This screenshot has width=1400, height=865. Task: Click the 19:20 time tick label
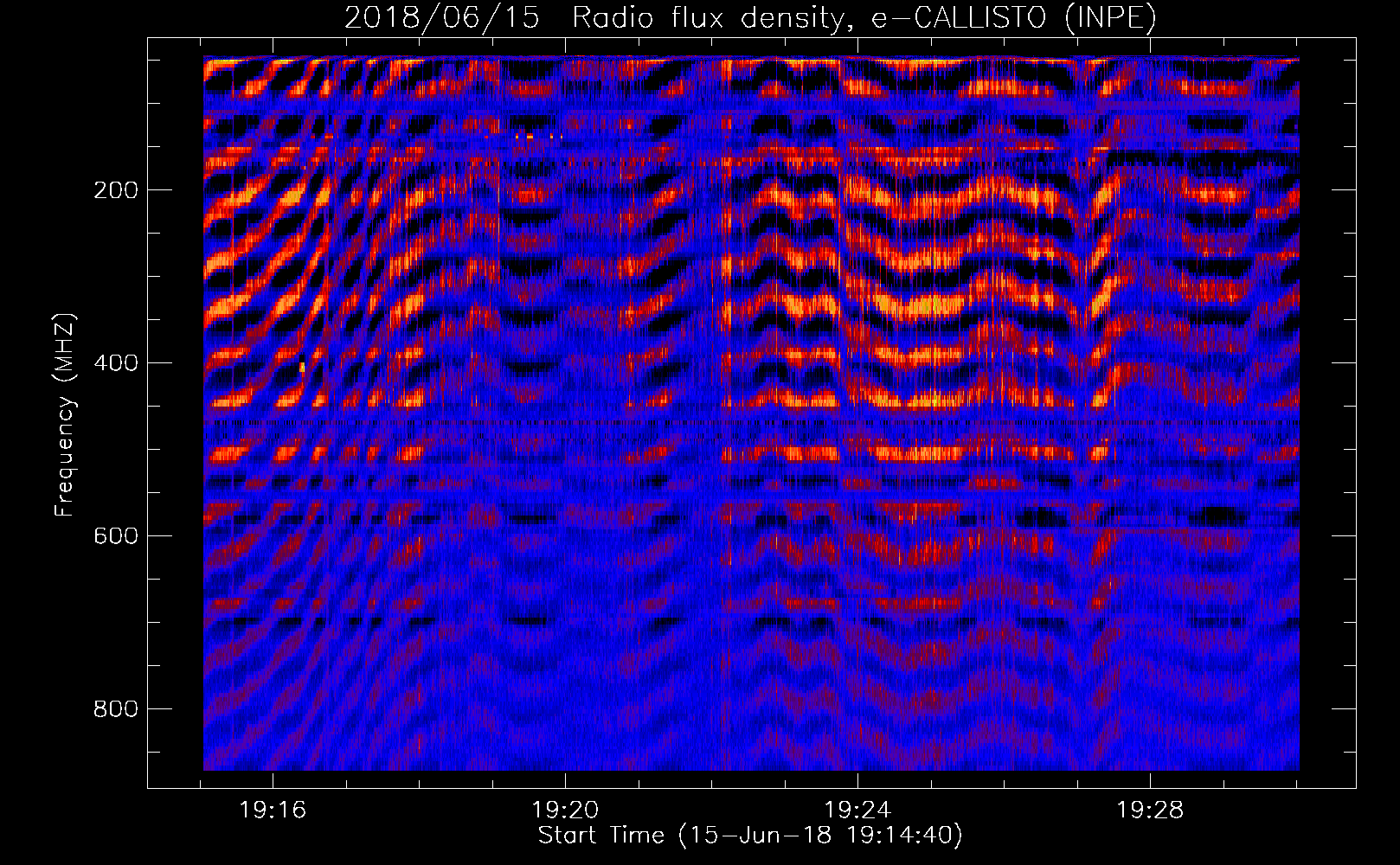coord(565,811)
